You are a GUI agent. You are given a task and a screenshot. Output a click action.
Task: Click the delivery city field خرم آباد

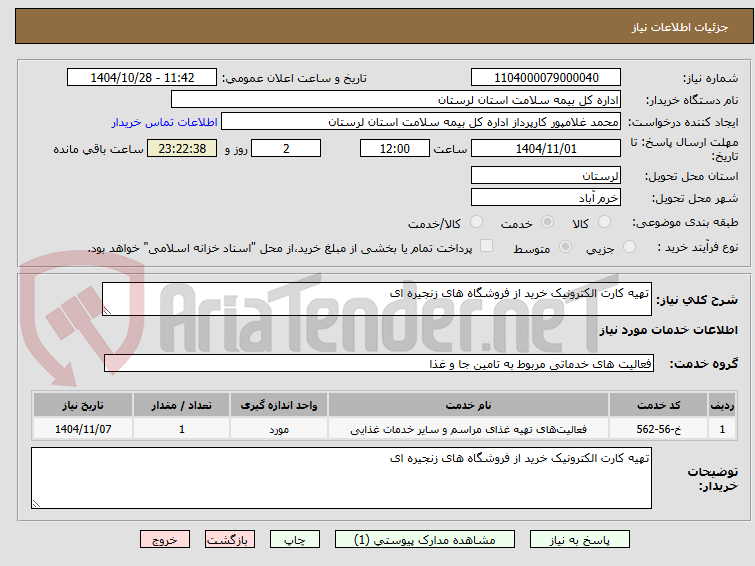pos(546,197)
